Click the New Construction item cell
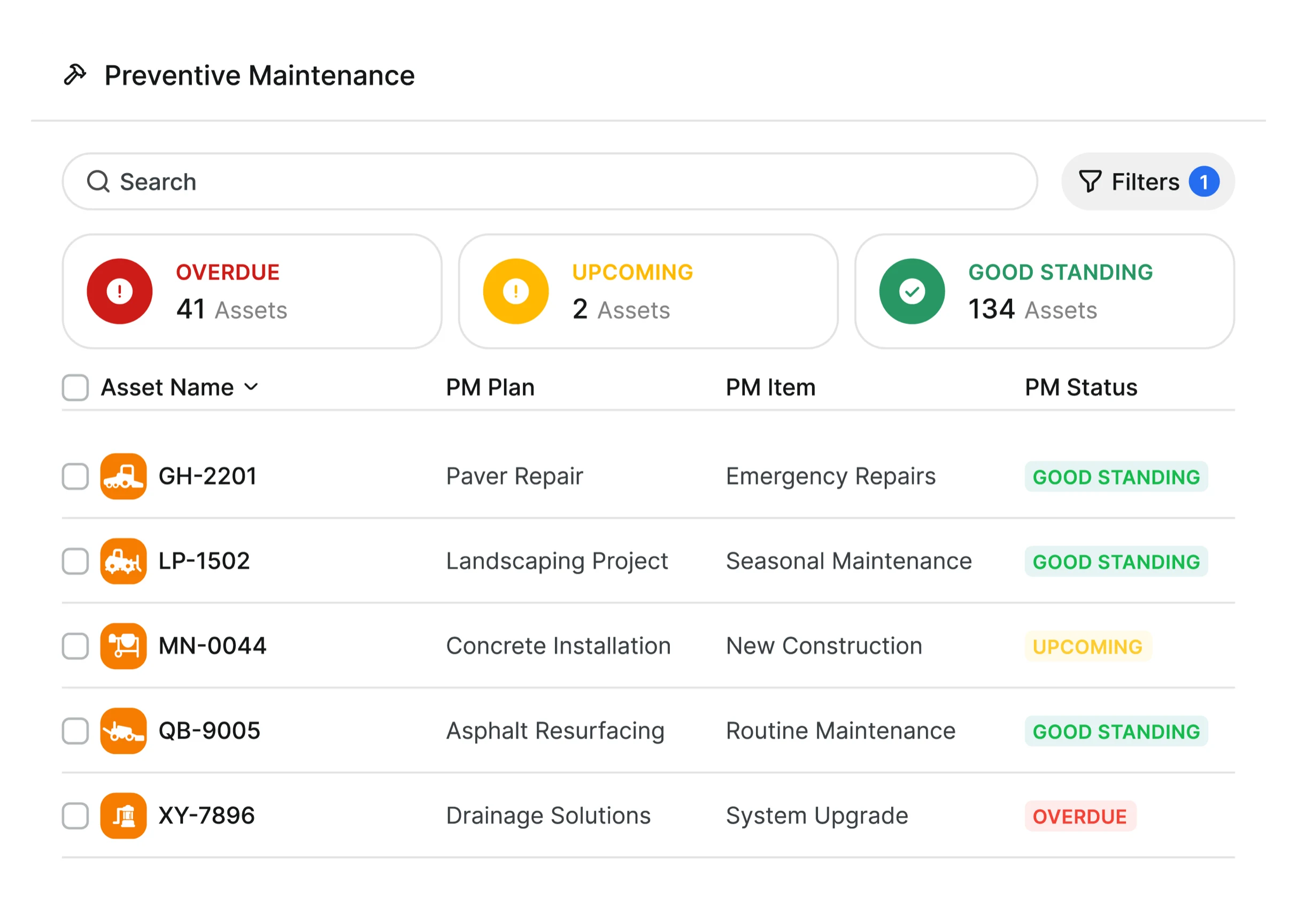This screenshot has width=1297, height=924. click(823, 646)
